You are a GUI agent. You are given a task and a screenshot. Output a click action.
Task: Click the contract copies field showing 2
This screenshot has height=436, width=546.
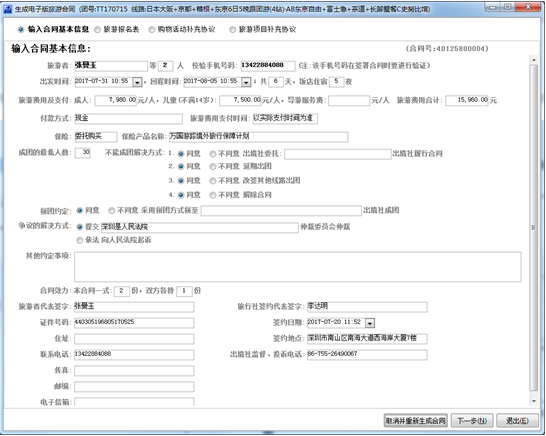pos(122,291)
